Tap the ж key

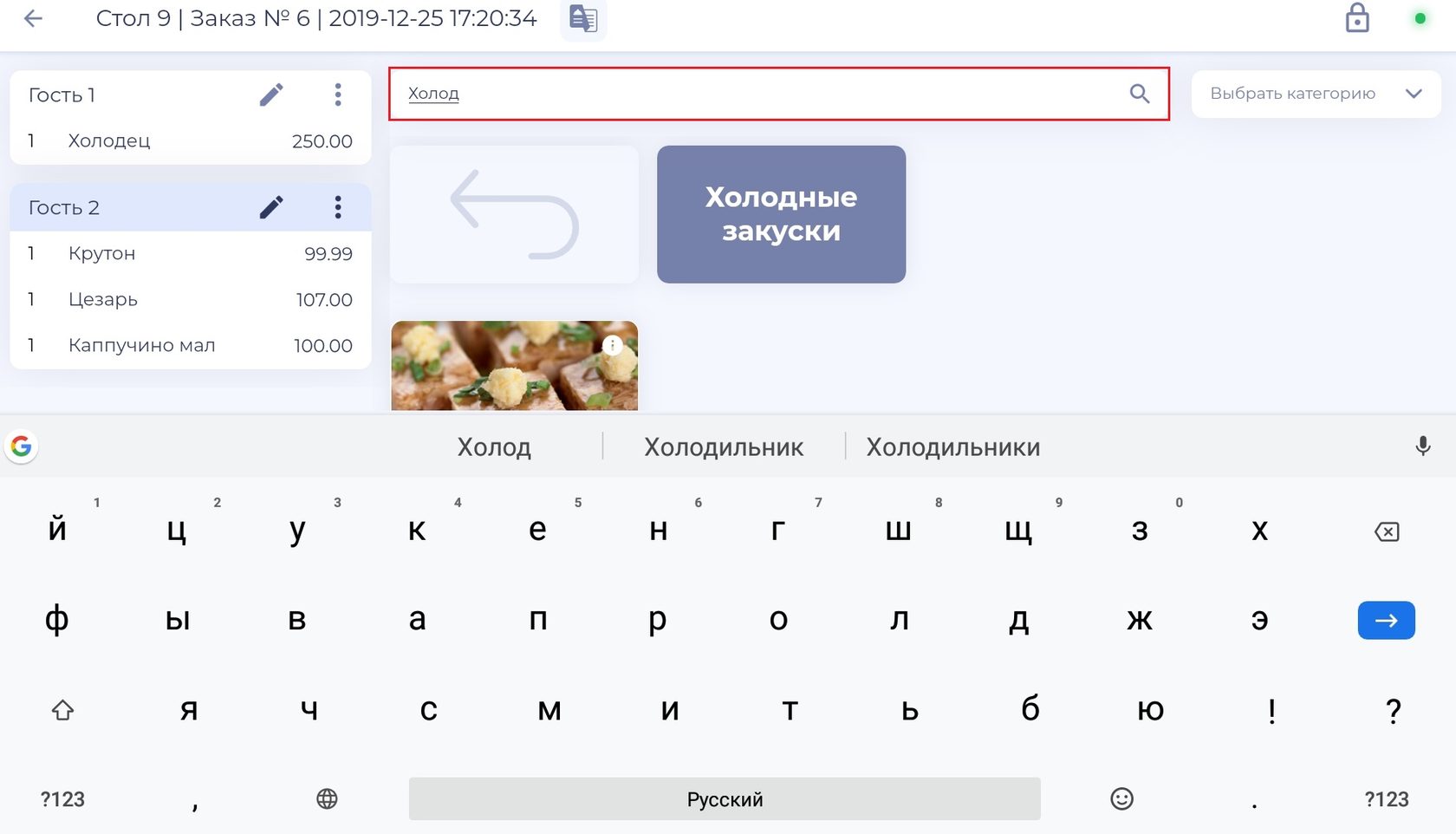1140,619
